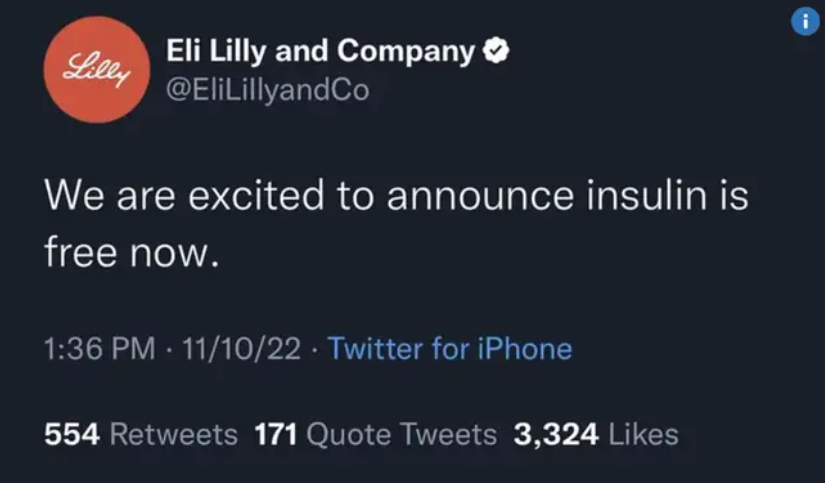Viewport: 825px width, 483px height.
Task: Click the verified checkmark badge
Action: click(x=496, y=51)
